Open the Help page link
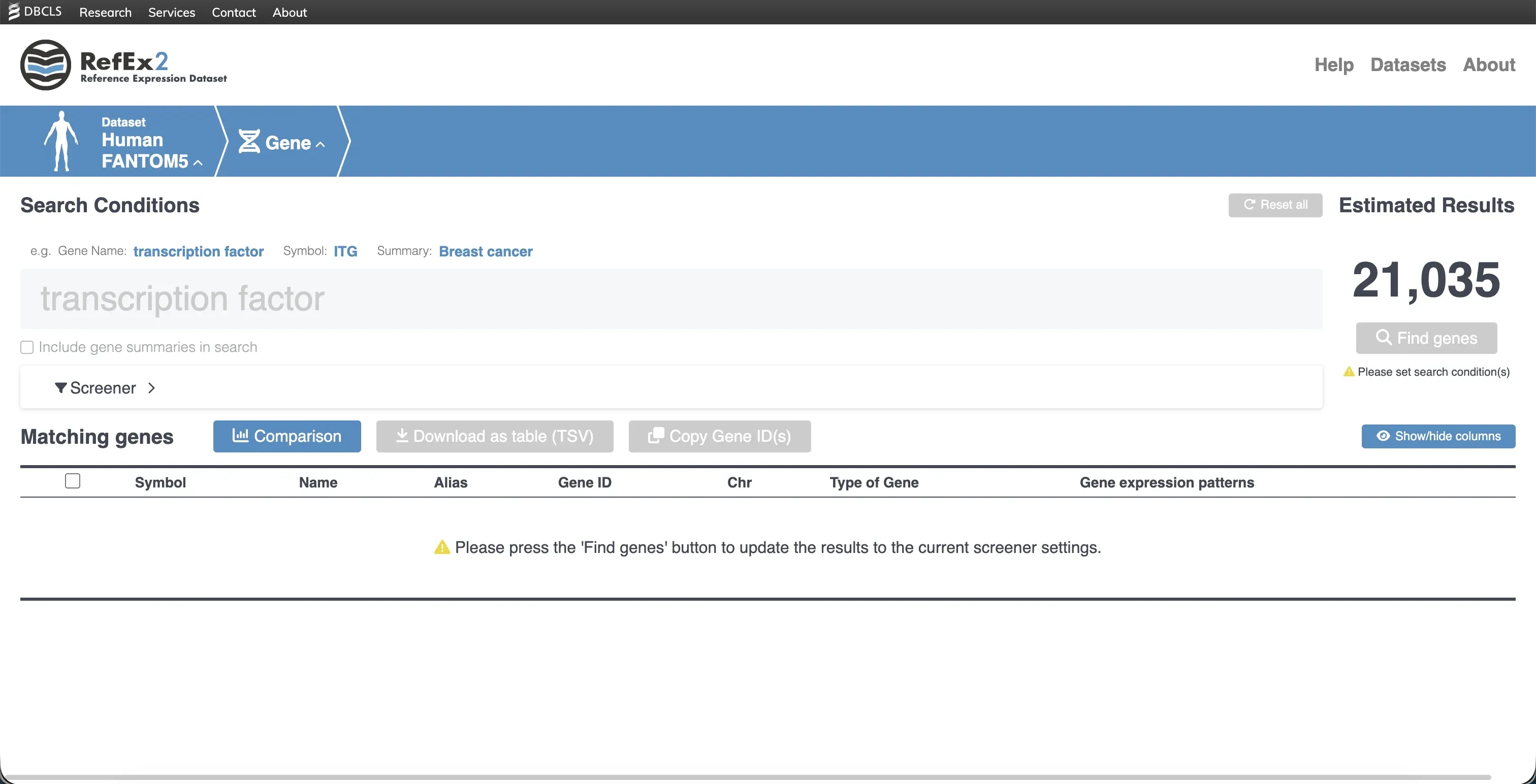 pos(1334,64)
